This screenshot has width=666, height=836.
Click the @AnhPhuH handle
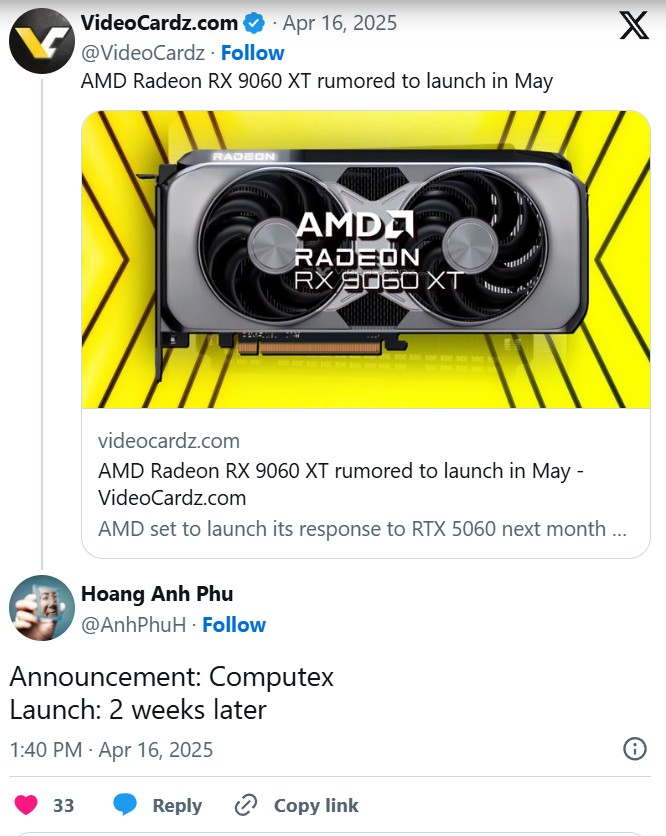133,624
